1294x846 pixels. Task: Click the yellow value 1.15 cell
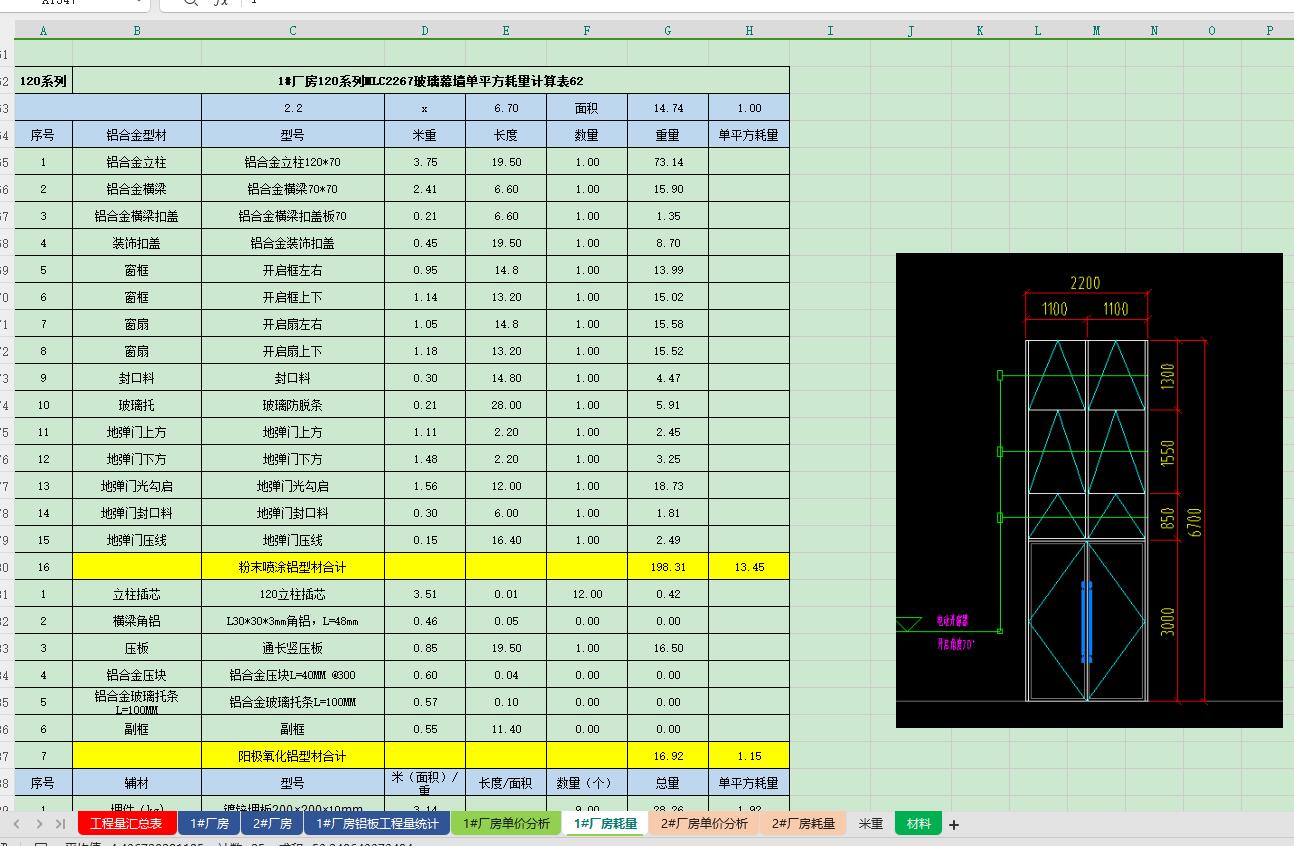(x=749, y=756)
